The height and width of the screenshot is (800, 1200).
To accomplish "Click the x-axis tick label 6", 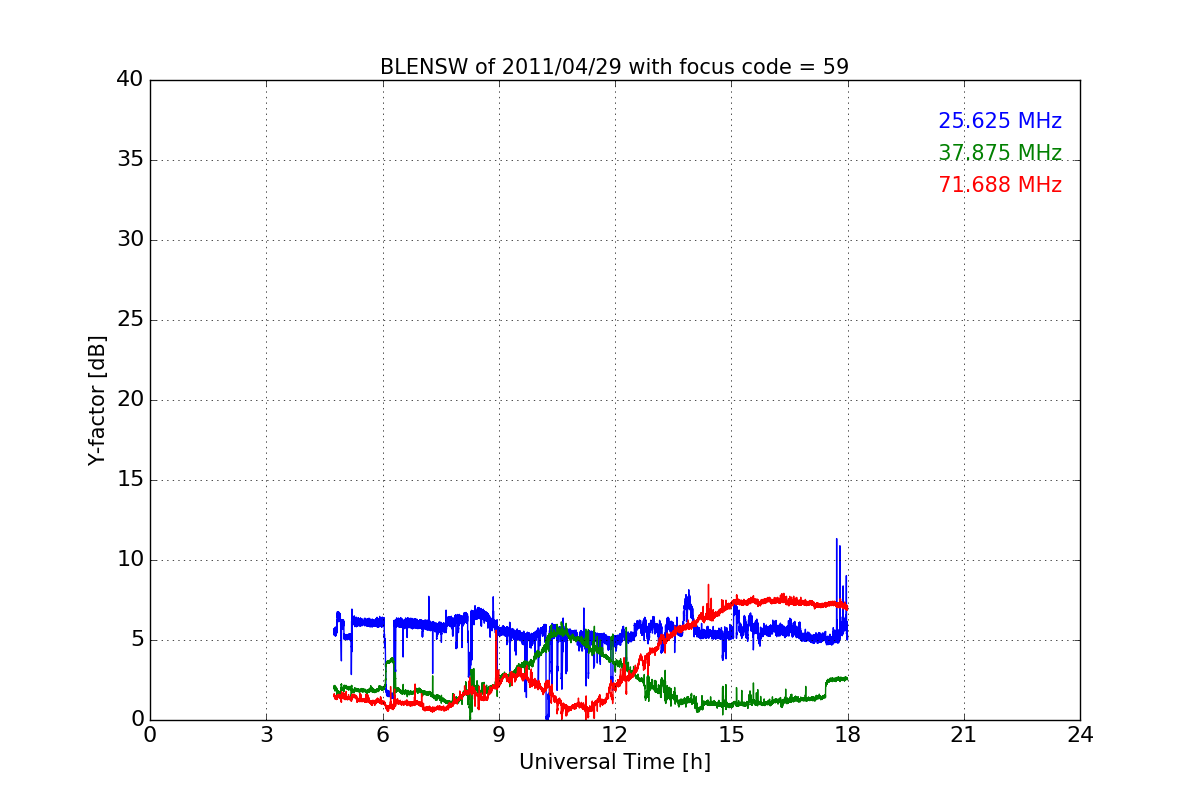I will pos(382,735).
